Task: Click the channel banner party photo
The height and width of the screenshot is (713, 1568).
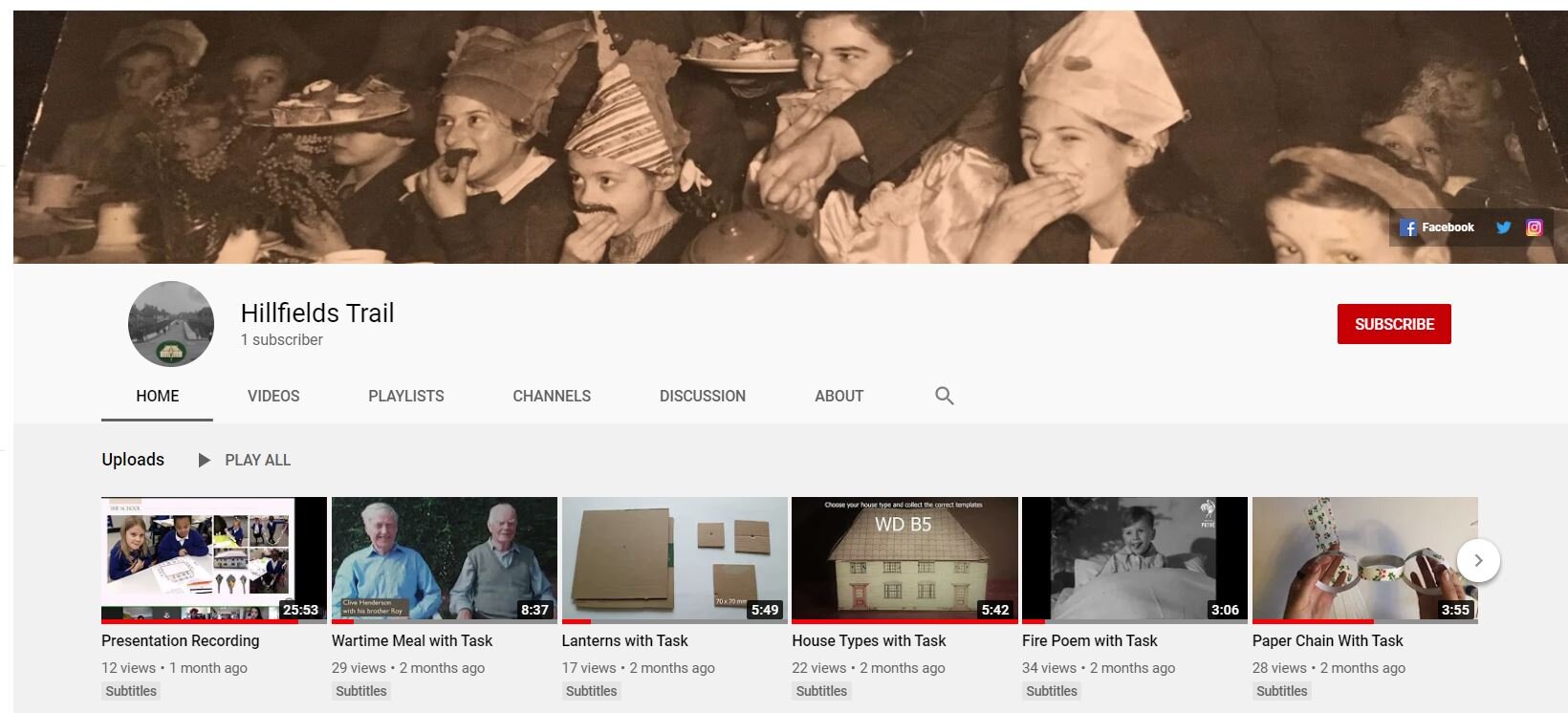Action: pyautogui.click(x=791, y=137)
